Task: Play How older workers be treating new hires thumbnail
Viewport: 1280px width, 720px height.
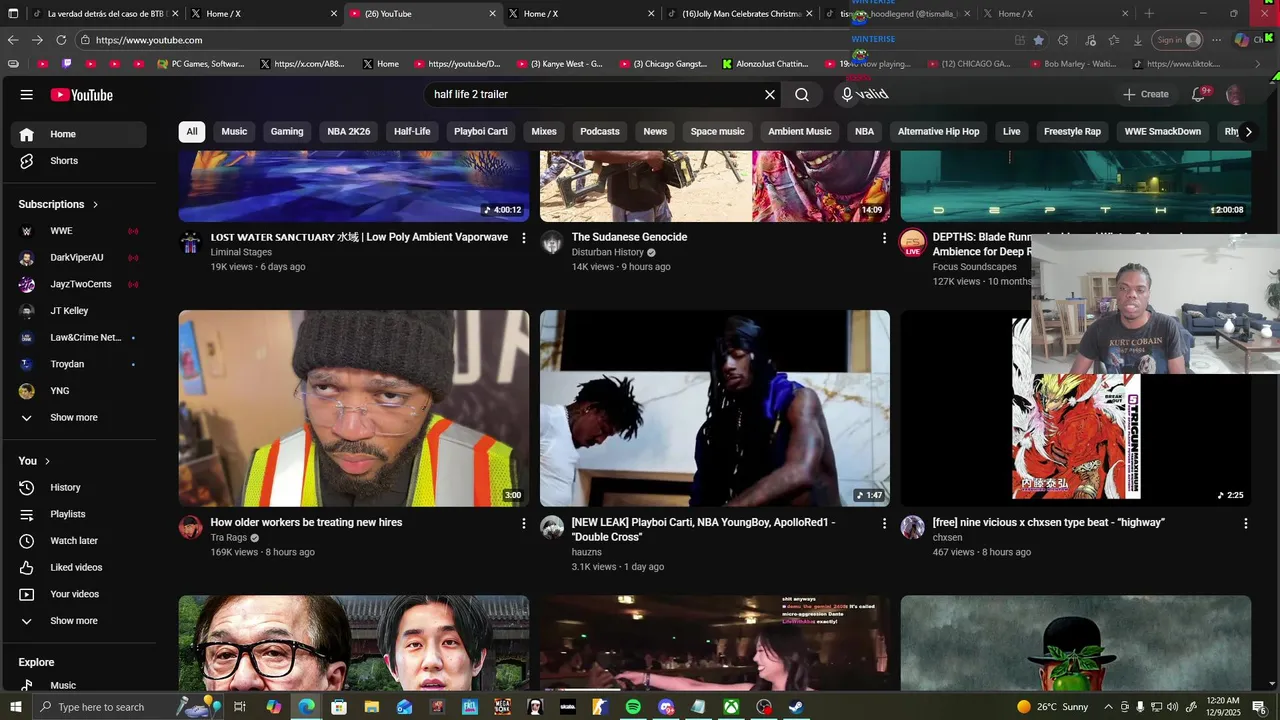Action: coord(354,408)
